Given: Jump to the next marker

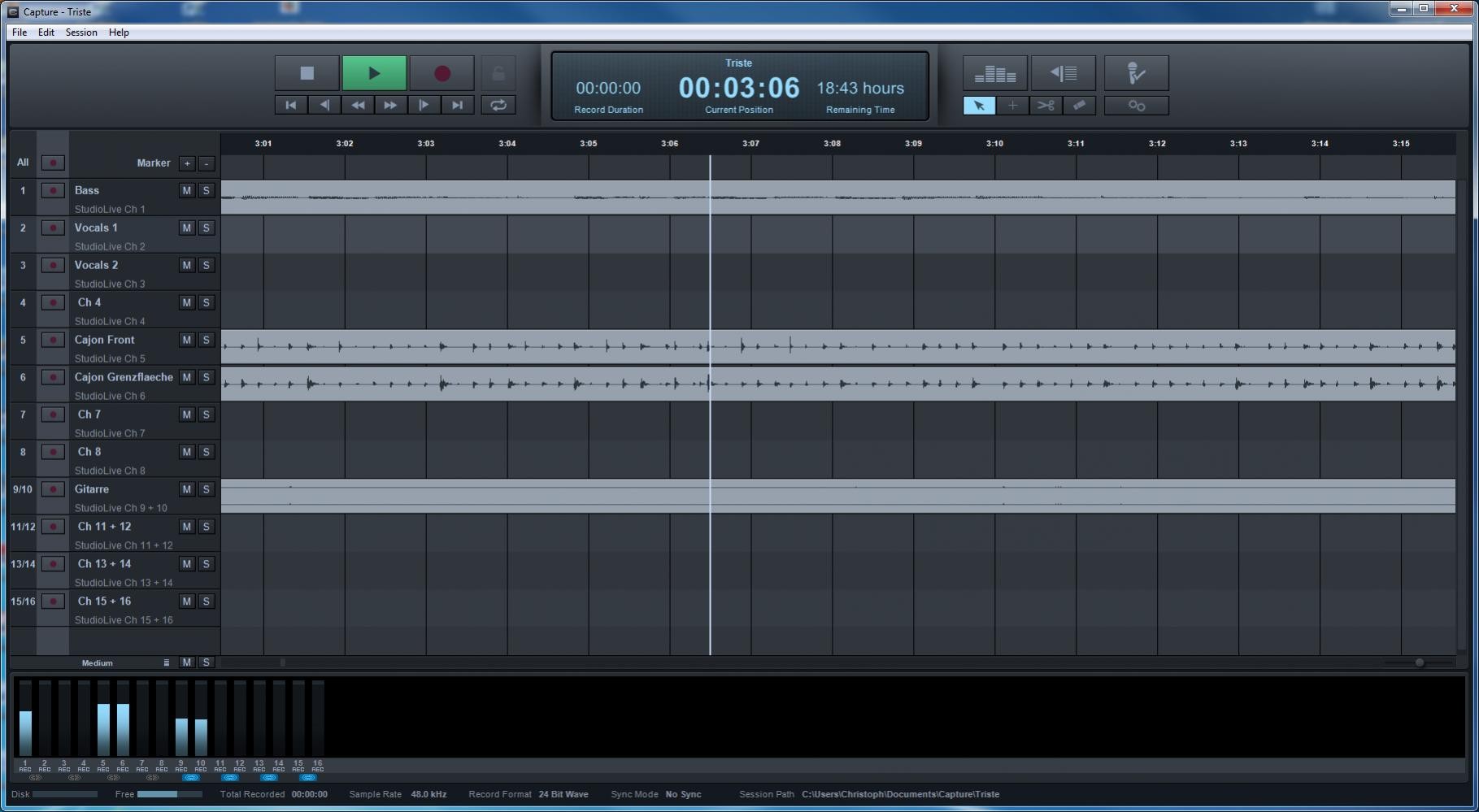Looking at the screenshot, I should pyautogui.click(x=424, y=105).
